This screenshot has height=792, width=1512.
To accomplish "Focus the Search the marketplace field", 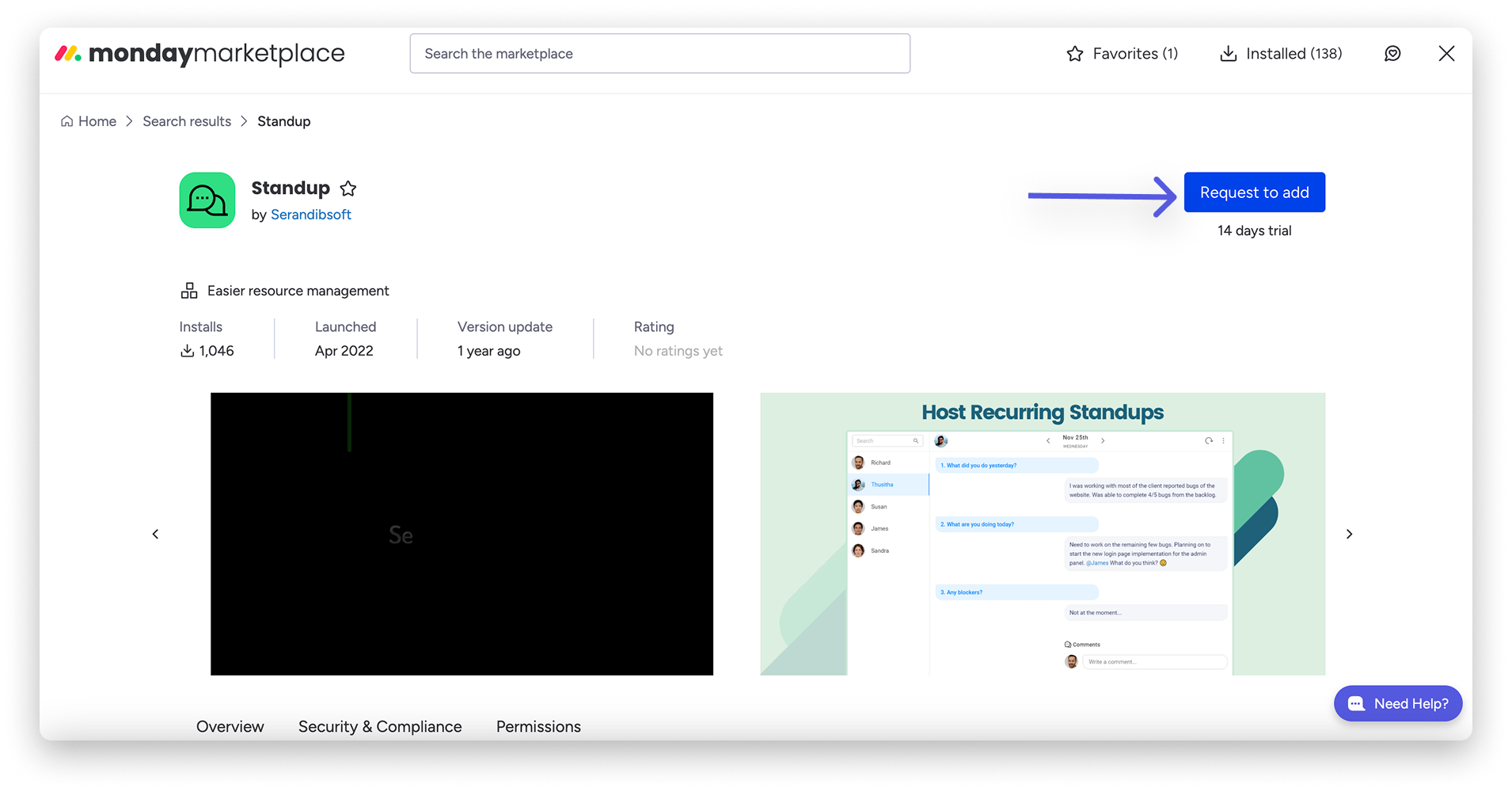I will (659, 54).
